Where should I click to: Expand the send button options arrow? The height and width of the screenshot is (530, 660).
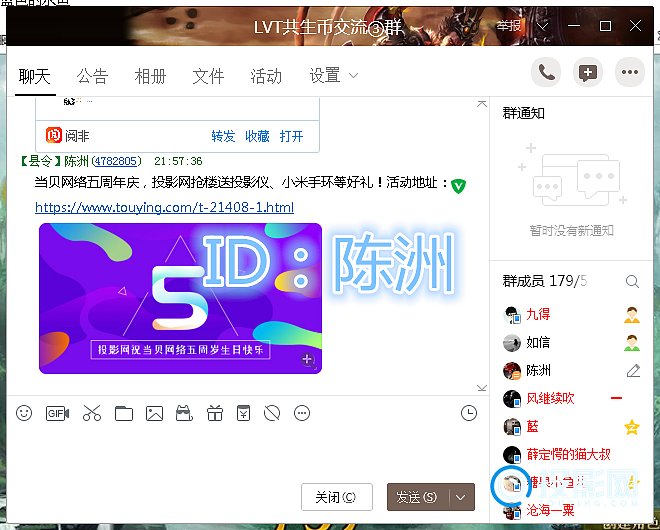[x=460, y=497]
